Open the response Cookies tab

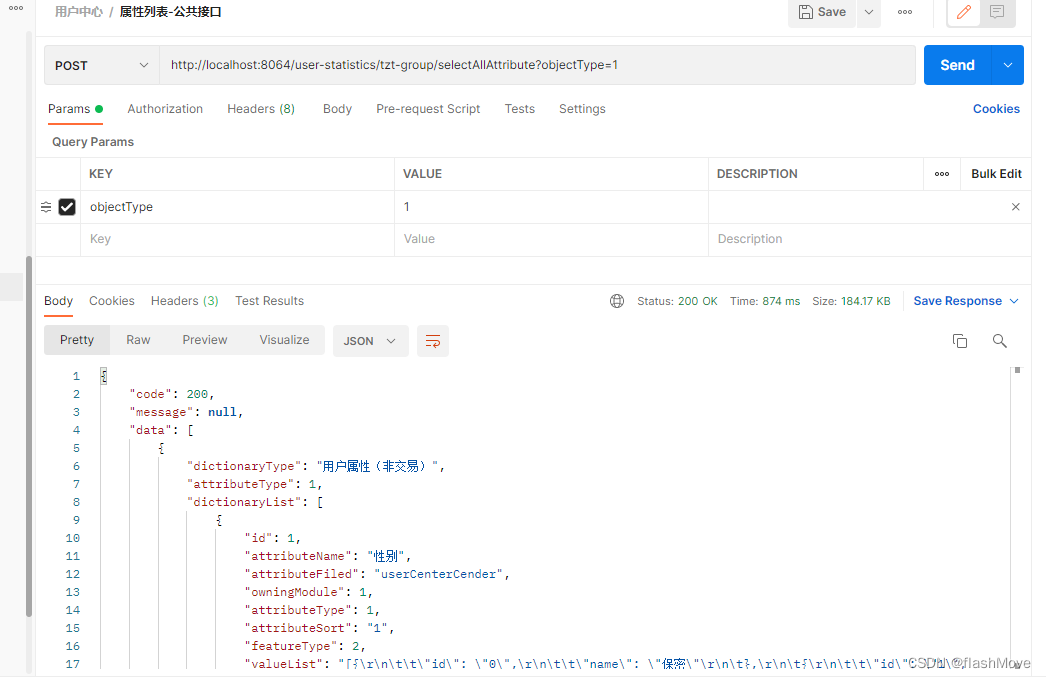pos(111,302)
